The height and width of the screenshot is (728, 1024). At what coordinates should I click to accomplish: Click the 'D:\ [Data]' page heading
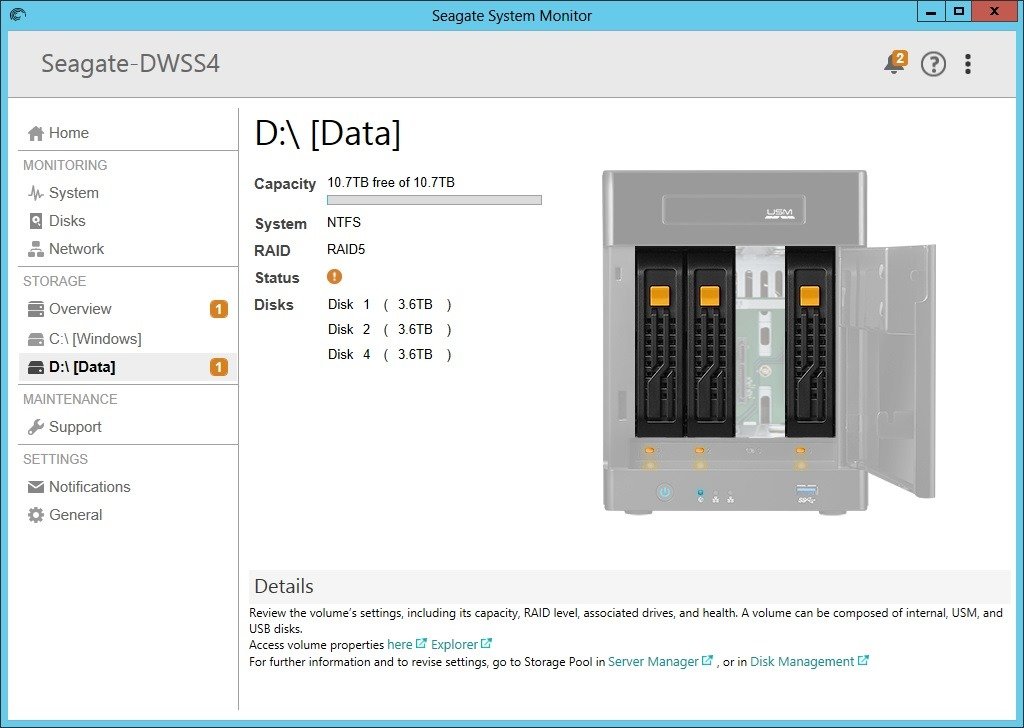tap(327, 134)
